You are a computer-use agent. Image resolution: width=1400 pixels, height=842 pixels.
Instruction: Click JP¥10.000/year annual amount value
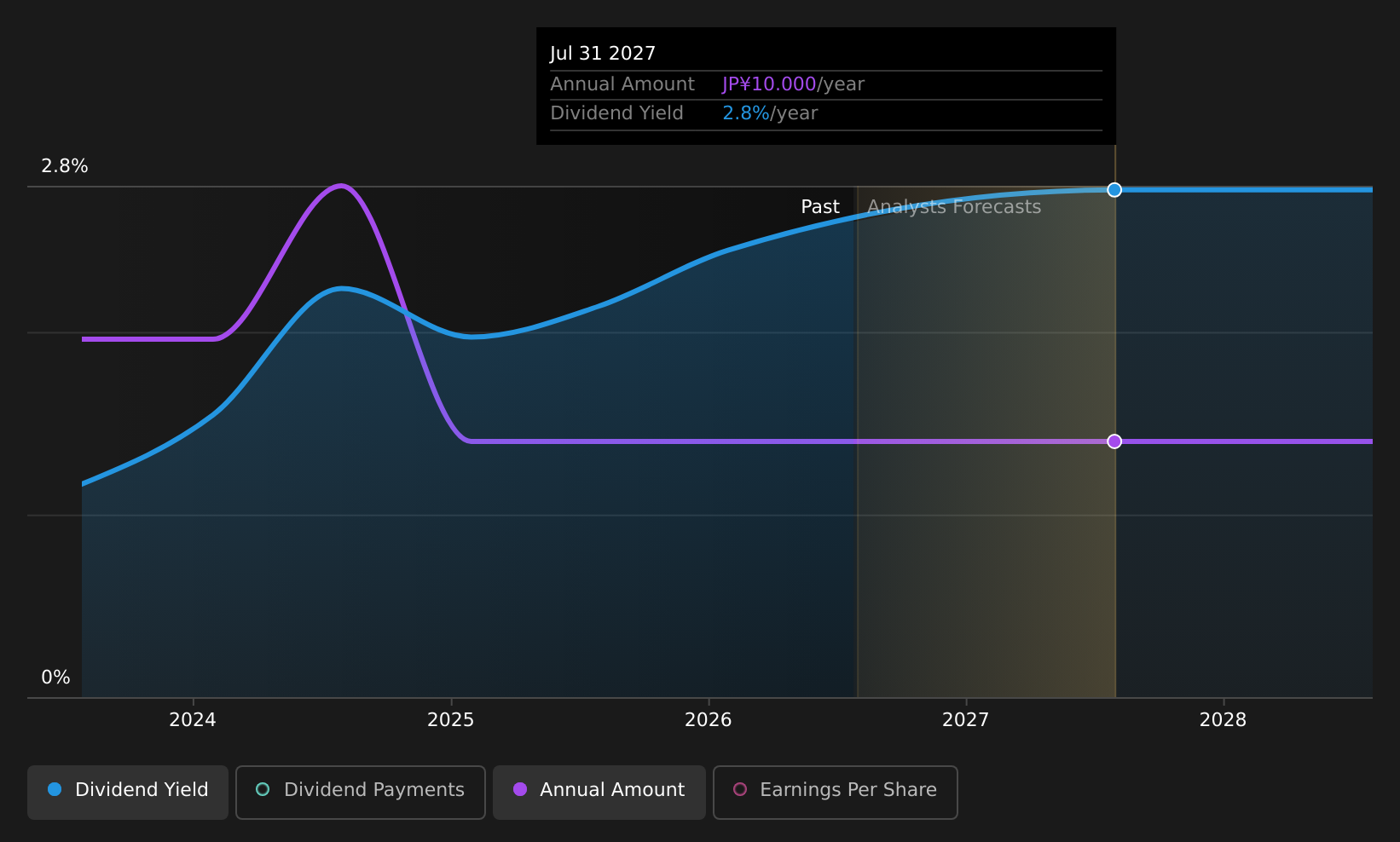tap(793, 84)
